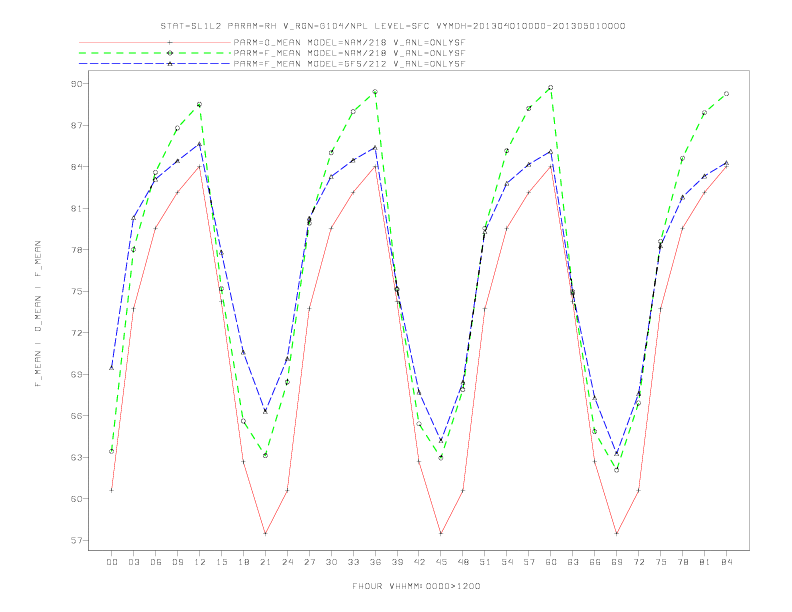Click x-axis forecast hour 30
The width and height of the screenshot is (792, 612).
pos(331,562)
